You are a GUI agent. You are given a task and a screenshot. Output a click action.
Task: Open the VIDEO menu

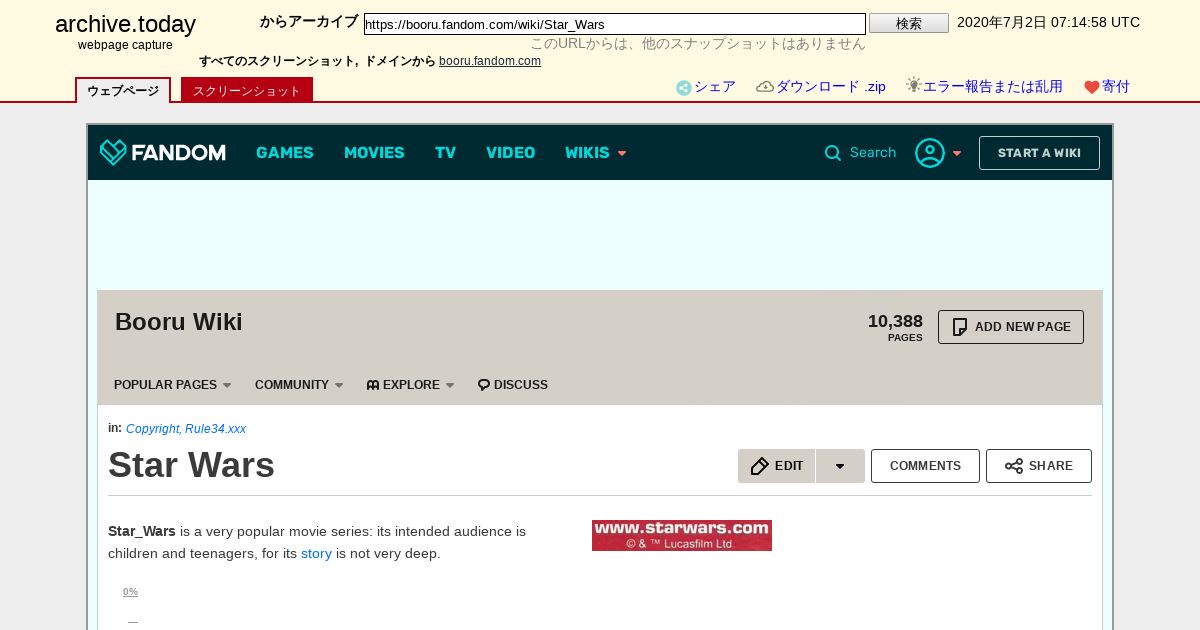click(511, 153)
